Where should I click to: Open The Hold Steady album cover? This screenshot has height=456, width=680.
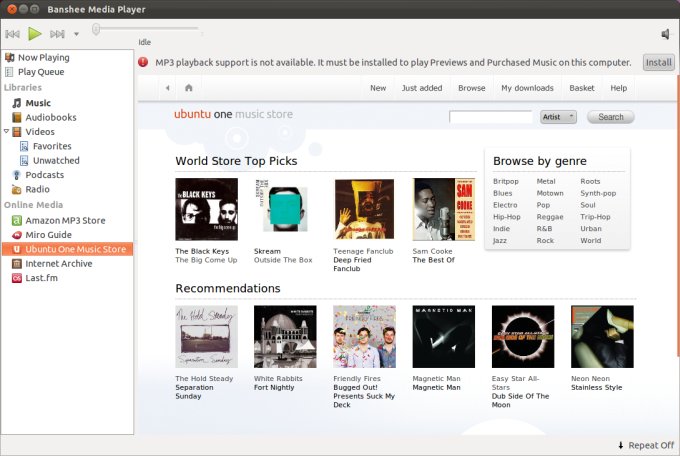206,337
